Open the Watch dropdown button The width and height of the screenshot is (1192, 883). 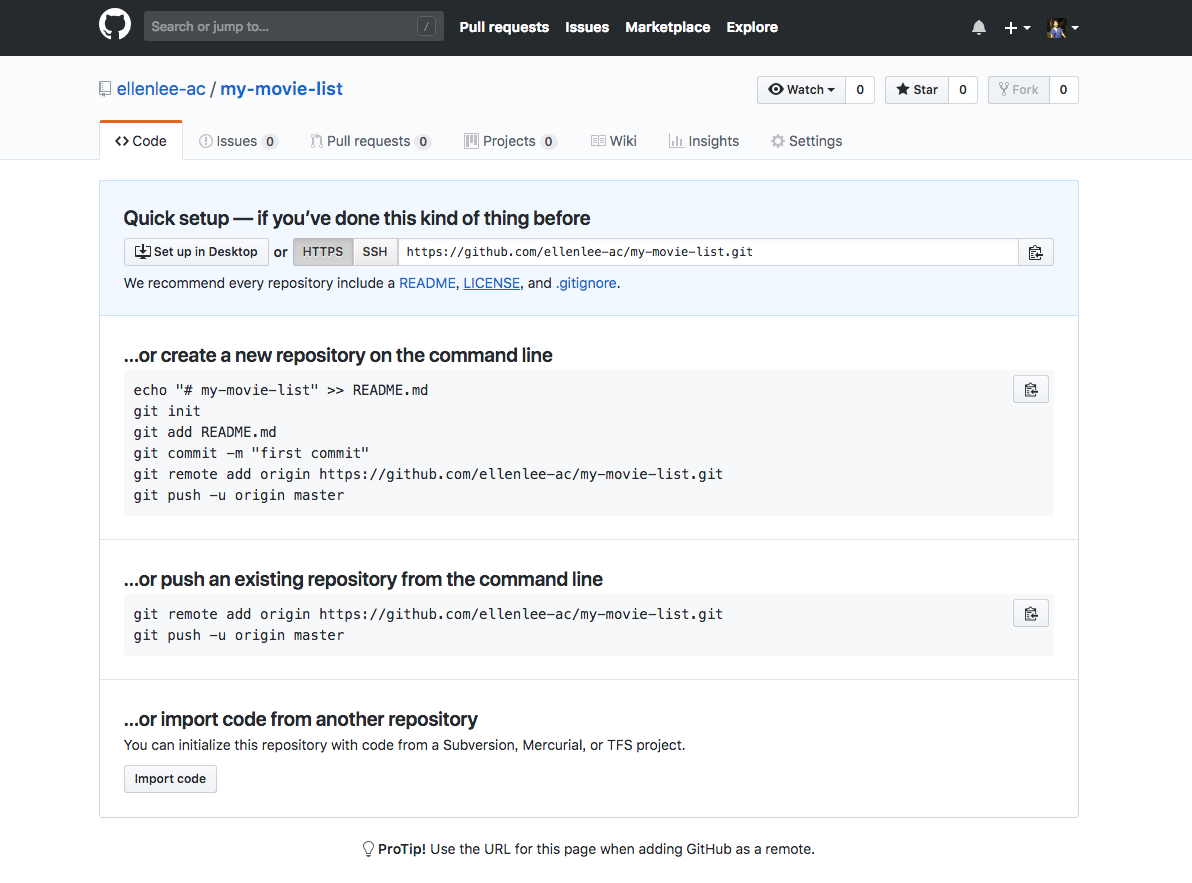pyautogui.click(x=801, y=90)
